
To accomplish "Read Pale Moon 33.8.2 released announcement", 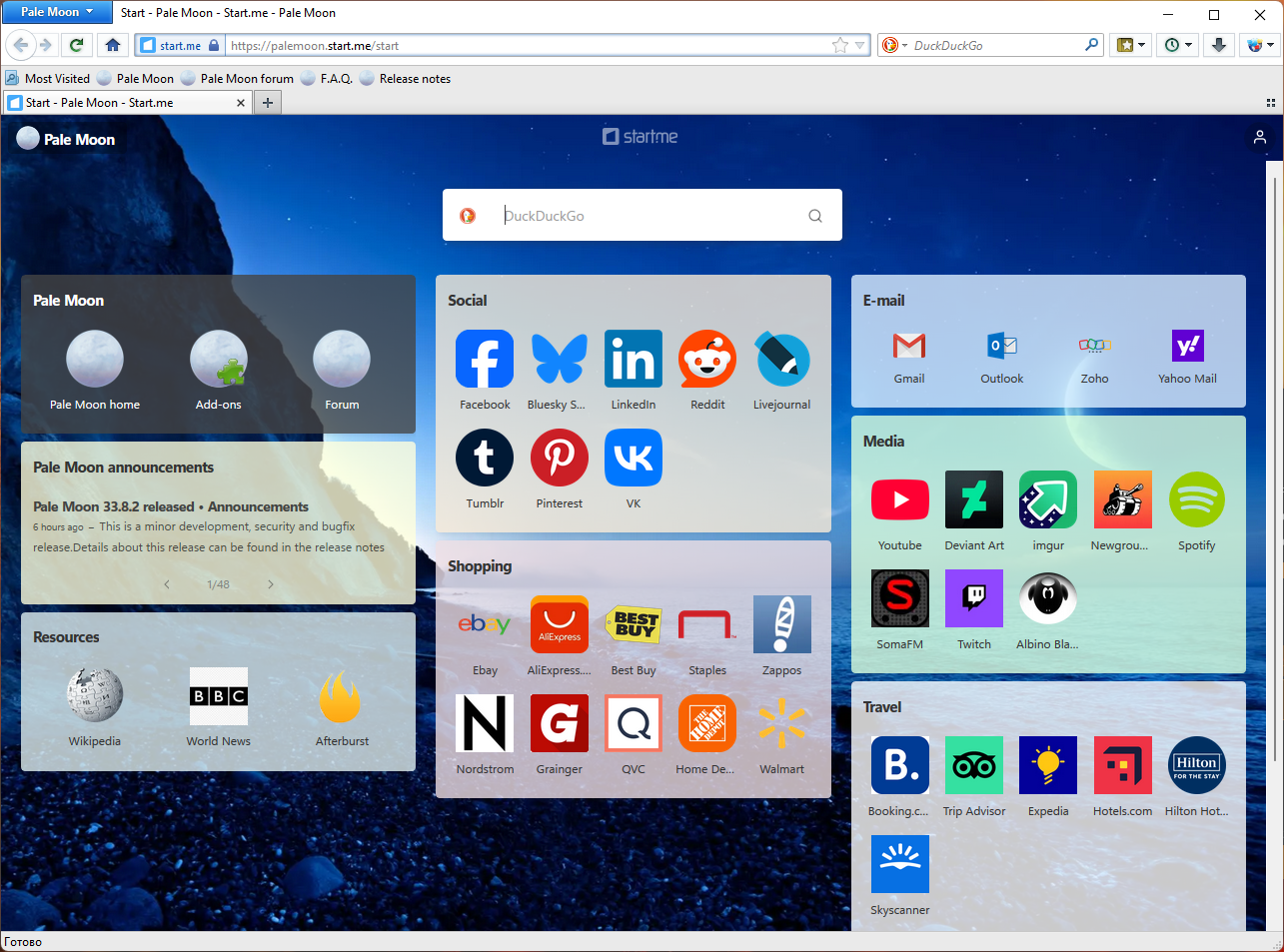I will (171, 506).
